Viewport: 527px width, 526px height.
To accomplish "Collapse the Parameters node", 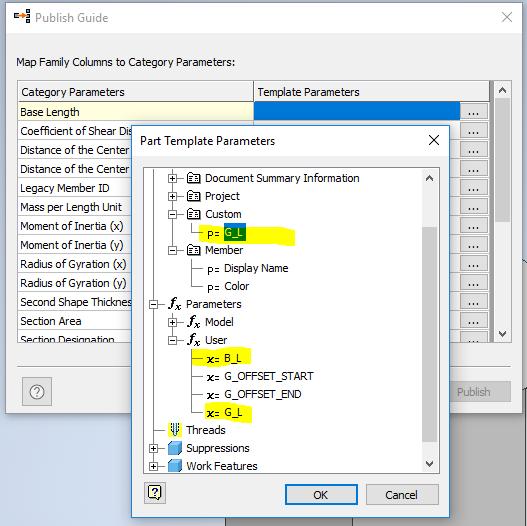I will pos(154,304).
